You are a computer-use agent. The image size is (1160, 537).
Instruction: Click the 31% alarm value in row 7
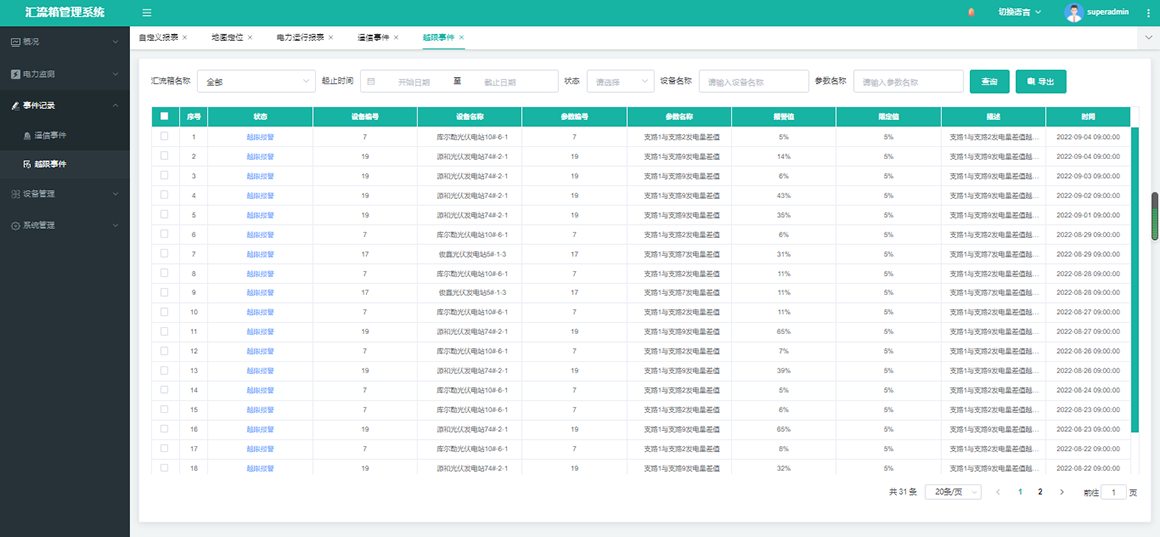tap(784, 254)
